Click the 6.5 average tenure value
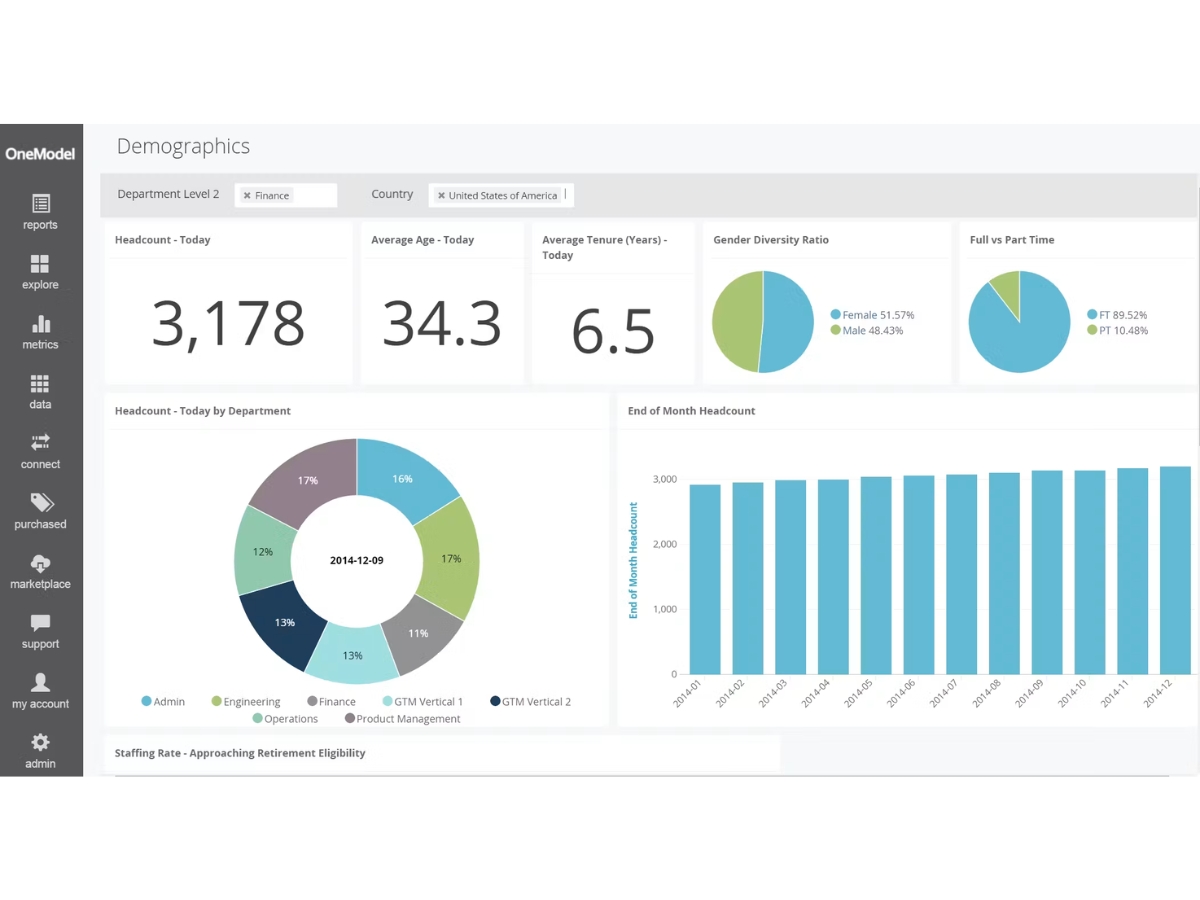 (x=613, y=331)
